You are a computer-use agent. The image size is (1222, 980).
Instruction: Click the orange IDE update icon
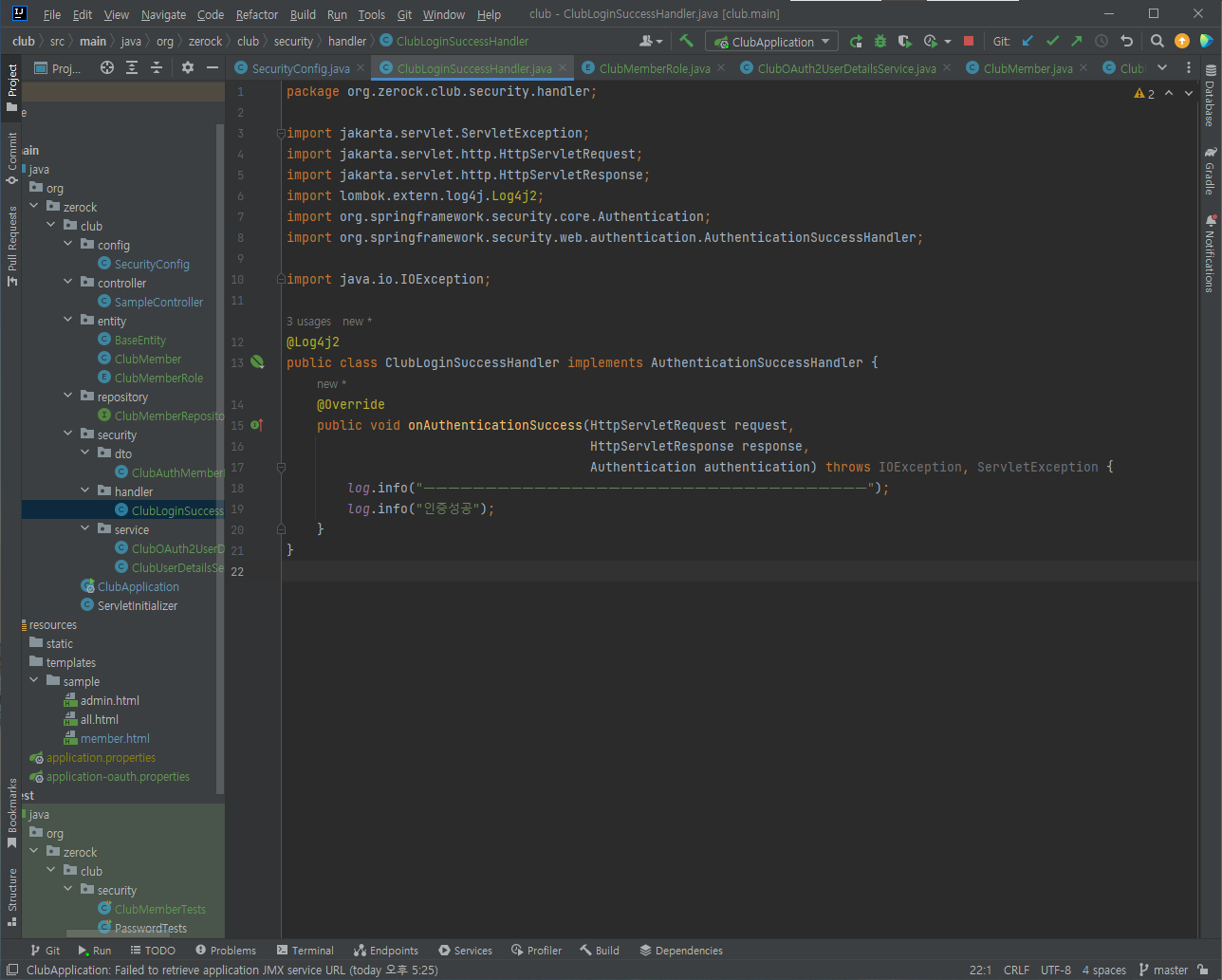(x=1181, y=41)
